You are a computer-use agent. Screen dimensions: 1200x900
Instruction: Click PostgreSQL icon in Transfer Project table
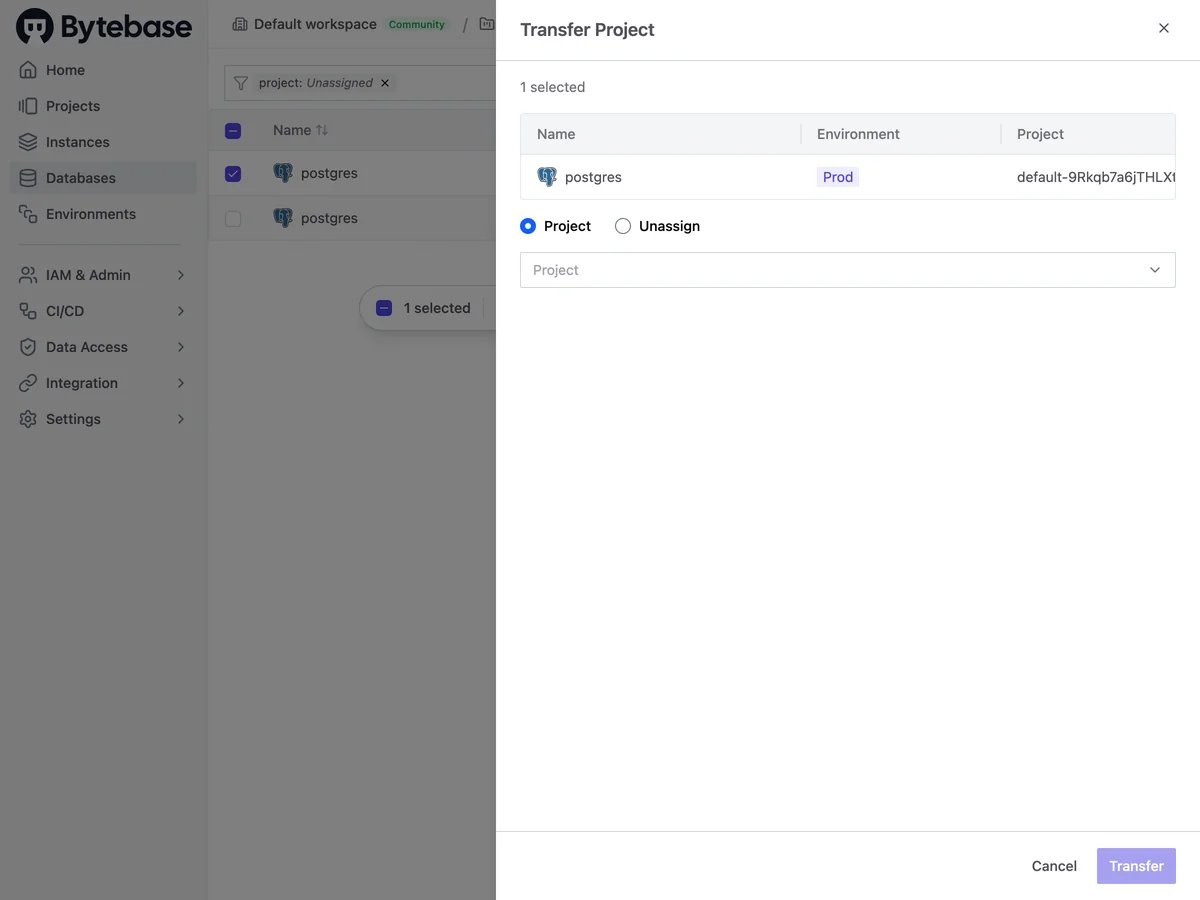[547, 177]
